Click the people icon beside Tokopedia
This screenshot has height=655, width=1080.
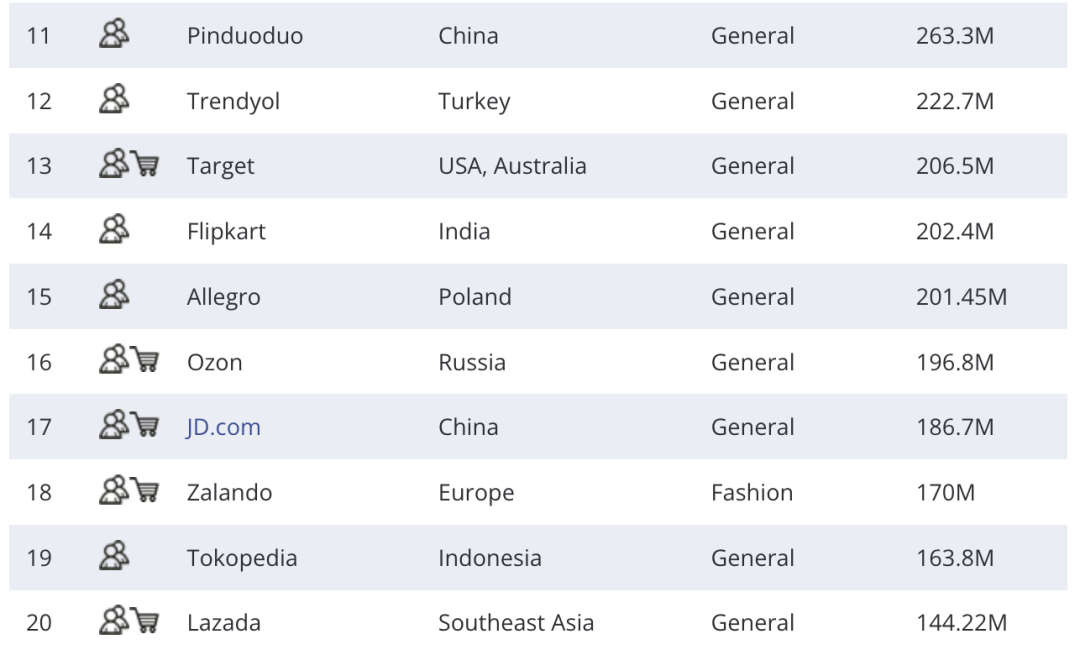coord(114,555)
